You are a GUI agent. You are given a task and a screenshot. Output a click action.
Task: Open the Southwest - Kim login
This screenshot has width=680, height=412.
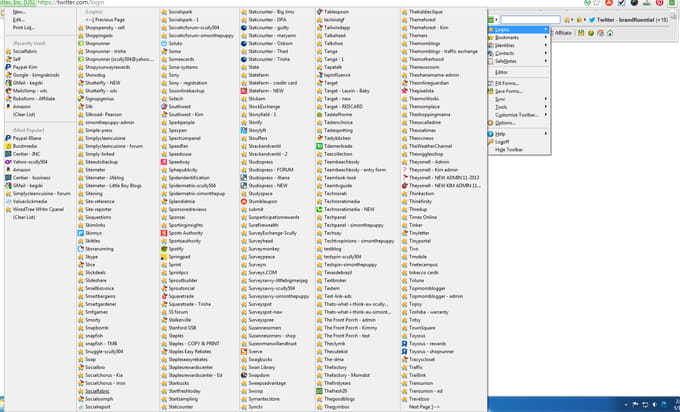[186, 114]
